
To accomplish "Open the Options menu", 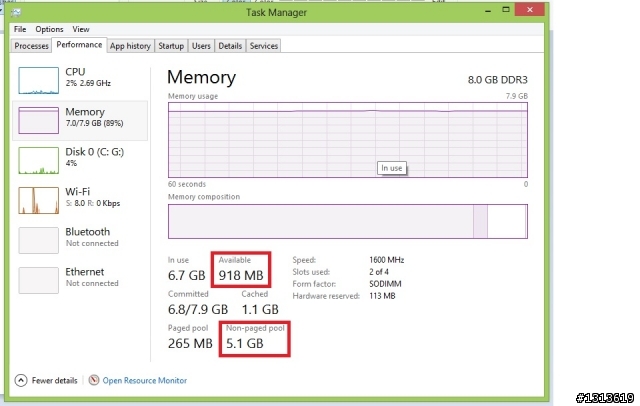I will click(x=49, y=30).
